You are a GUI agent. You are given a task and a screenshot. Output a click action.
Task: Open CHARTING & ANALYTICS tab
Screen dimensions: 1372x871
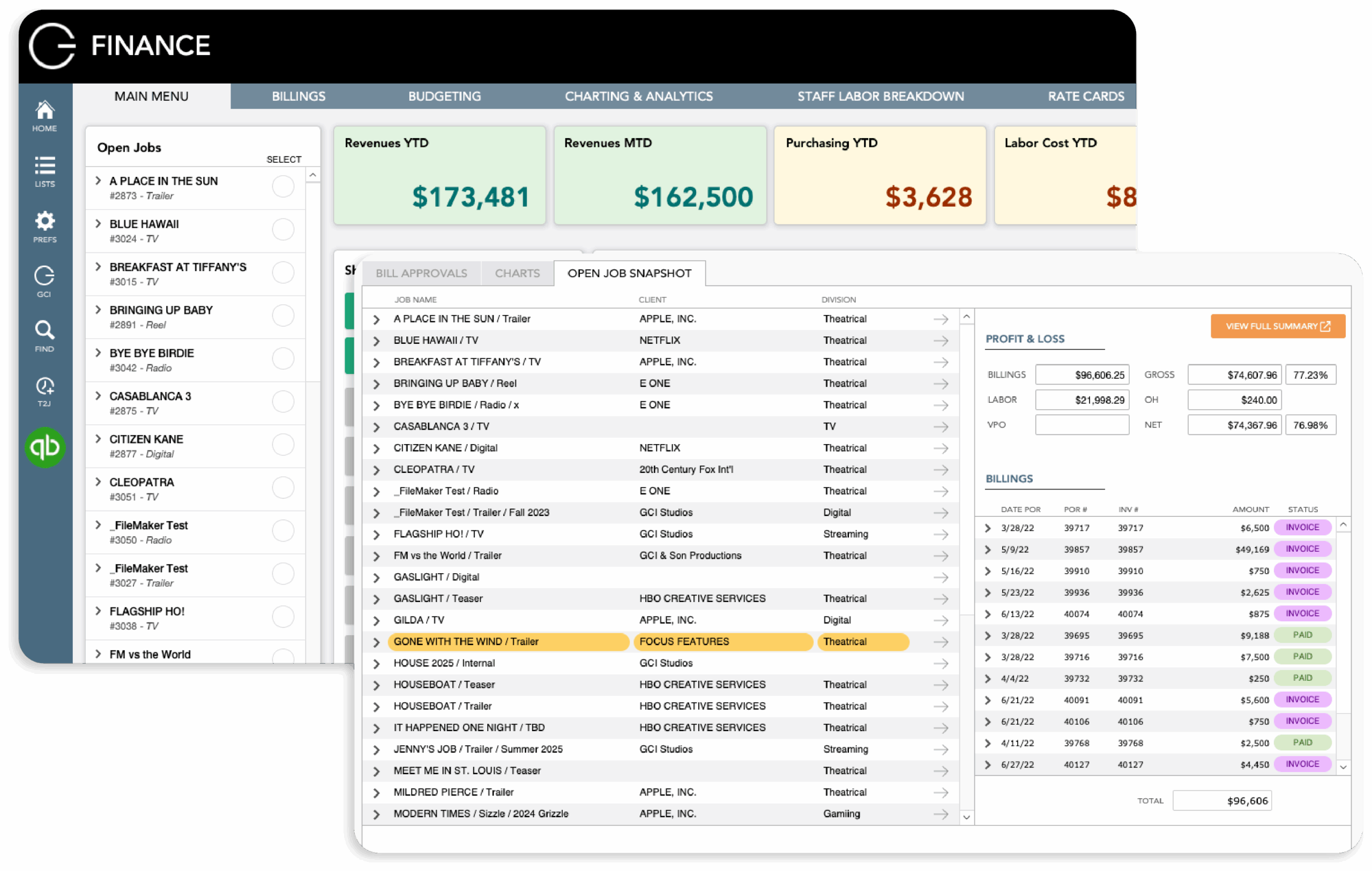point(639,96)
